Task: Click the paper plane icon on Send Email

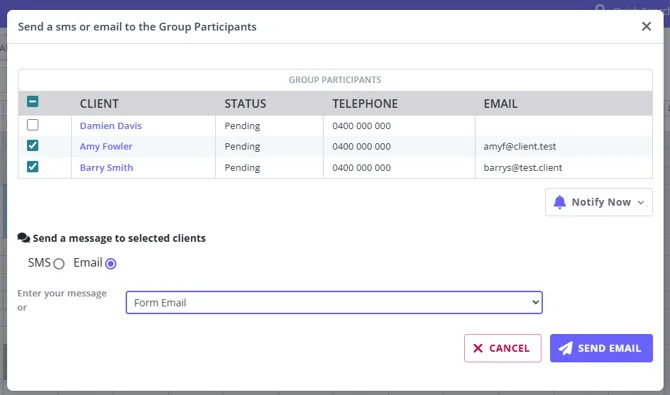Action: pyautogui.click(x=565, y=348)
